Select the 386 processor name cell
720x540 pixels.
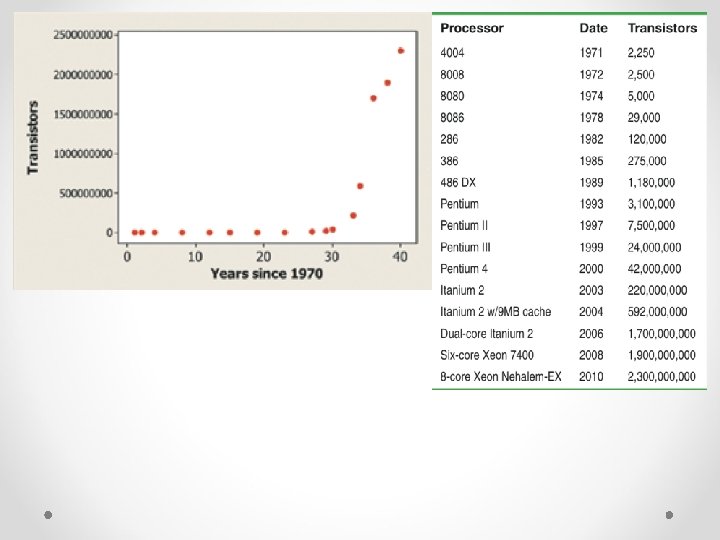tap(449, 161)
